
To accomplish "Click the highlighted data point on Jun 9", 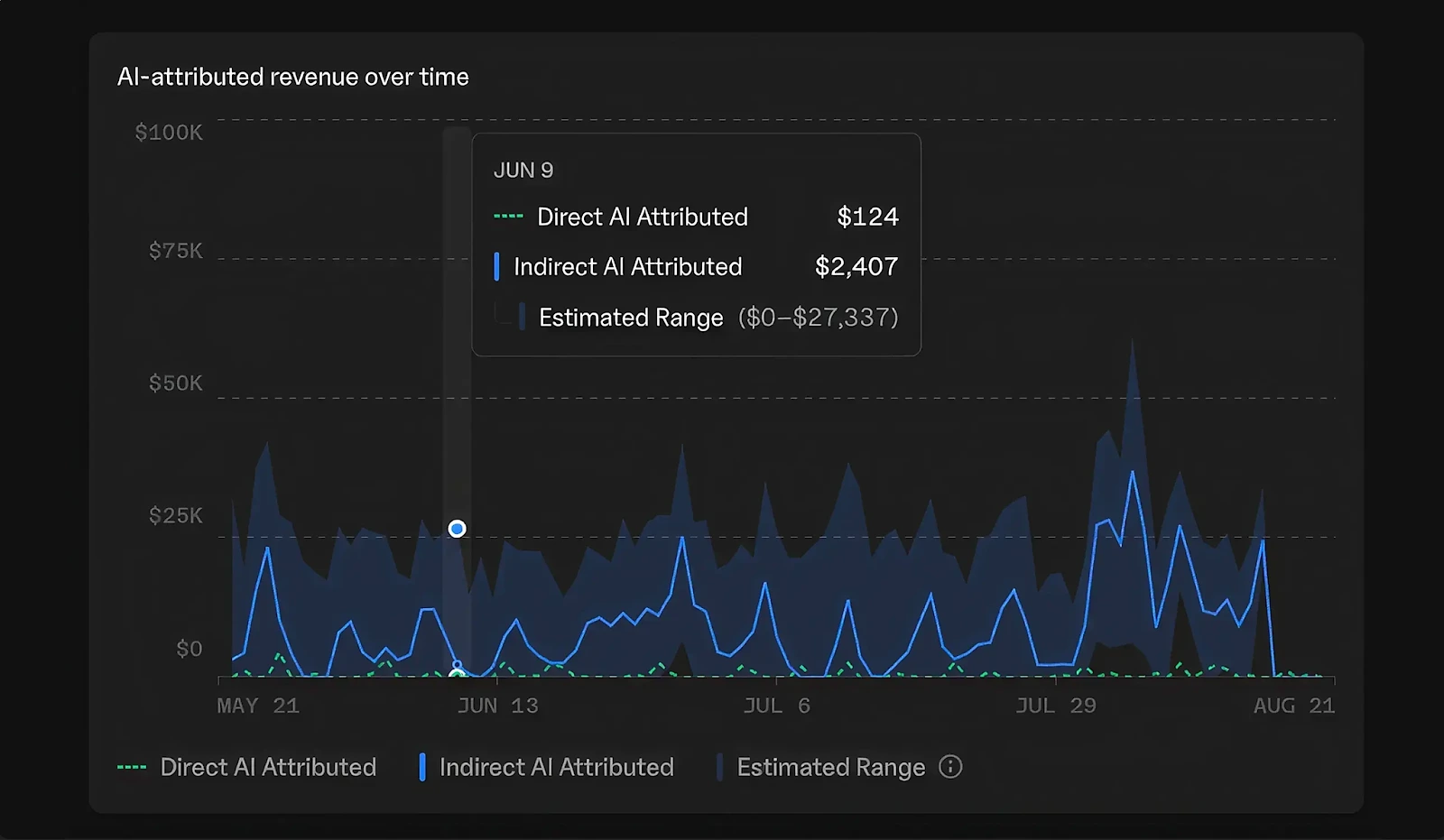I will (458, 529).
